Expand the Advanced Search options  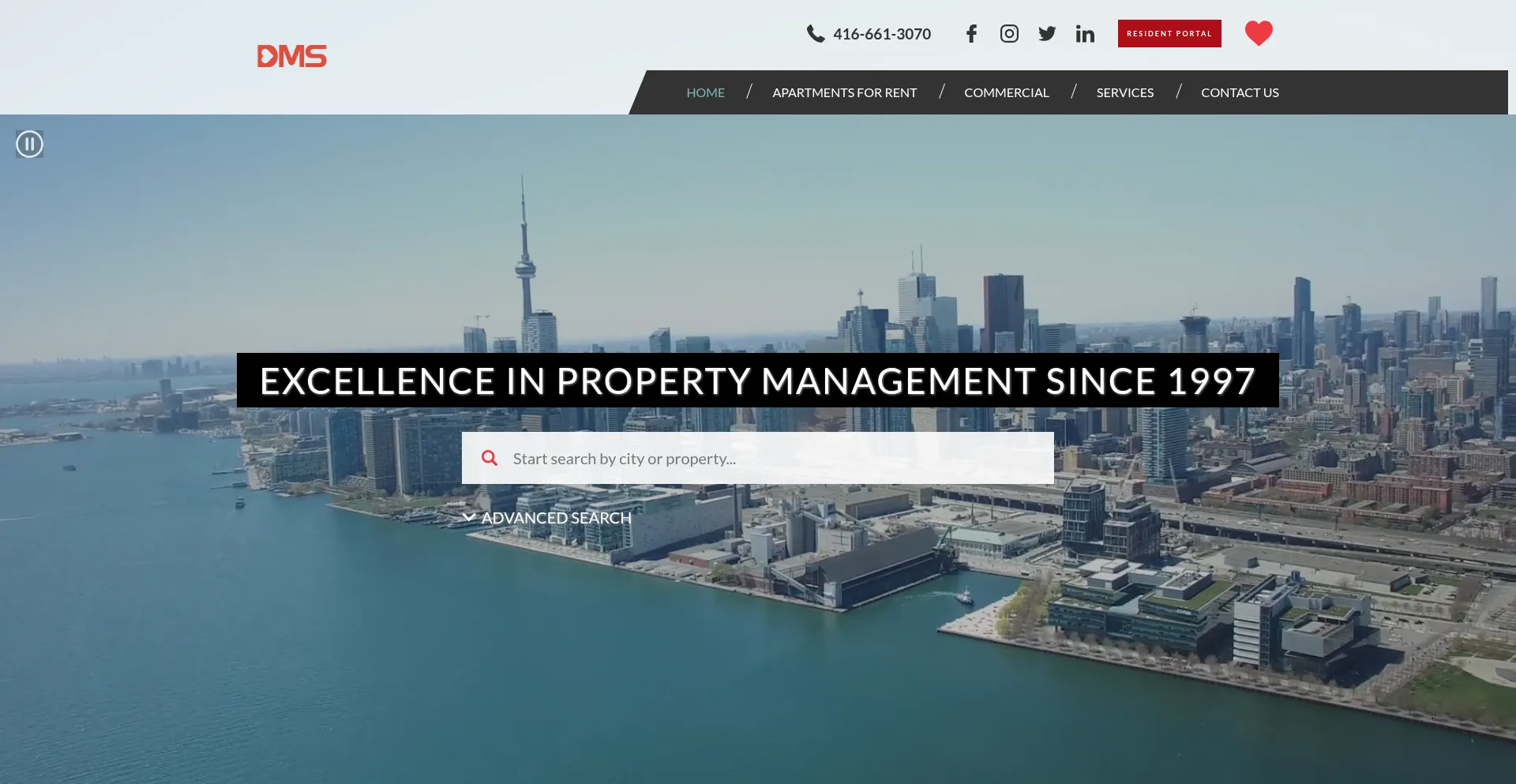(557, 517)
